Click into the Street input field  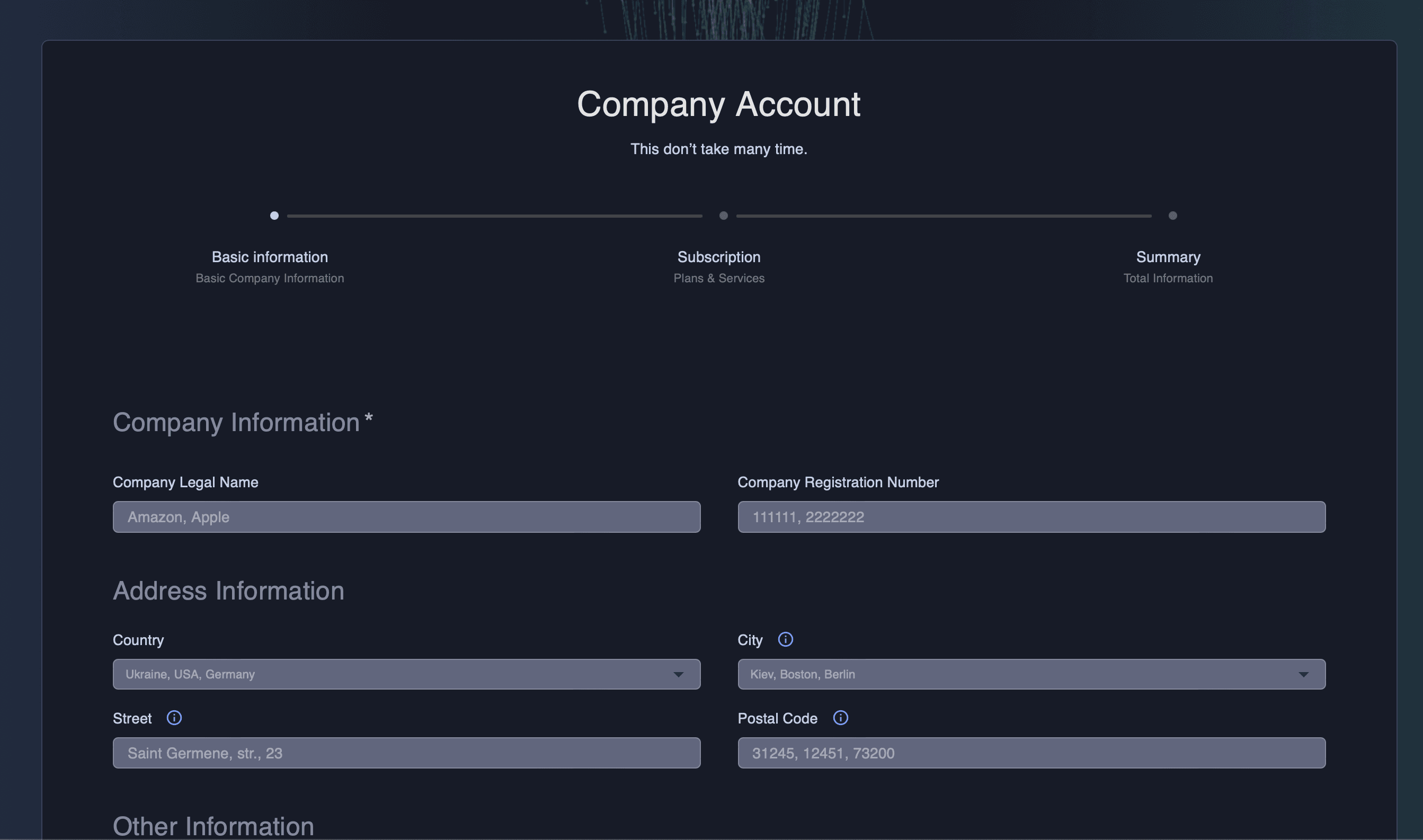tap(406, 753)
